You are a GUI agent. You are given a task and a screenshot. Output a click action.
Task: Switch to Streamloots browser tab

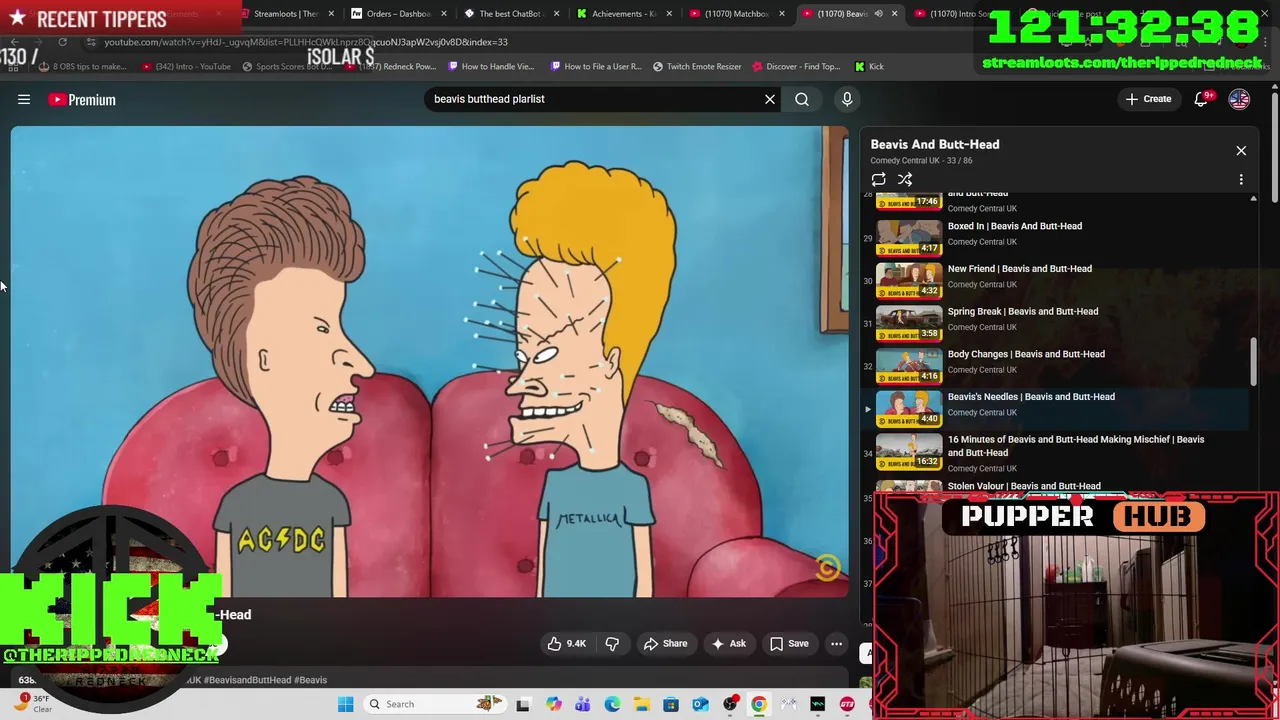tap(285, 14)
